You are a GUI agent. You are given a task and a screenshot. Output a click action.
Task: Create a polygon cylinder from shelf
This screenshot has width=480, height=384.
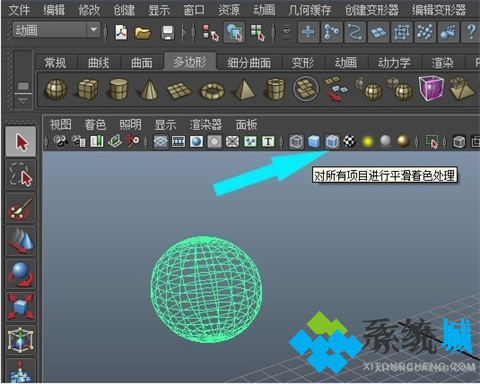119,89
